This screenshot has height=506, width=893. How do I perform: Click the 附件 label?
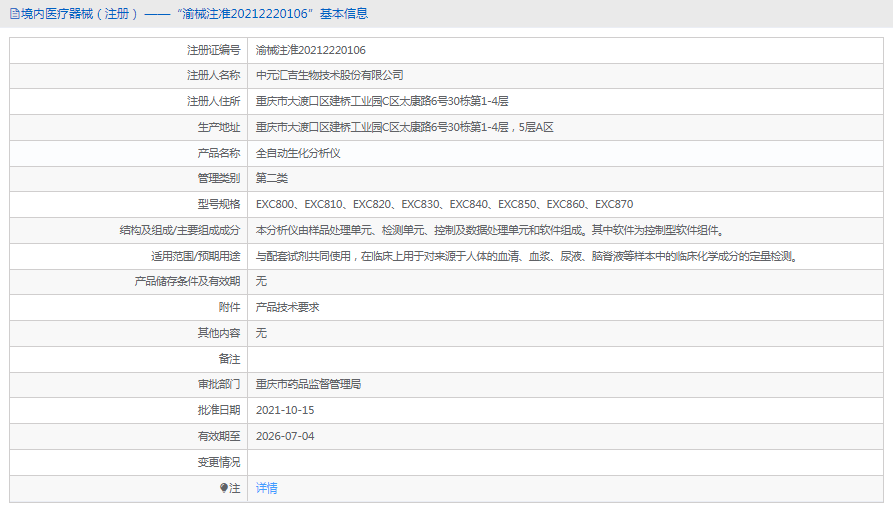[230, 307]
